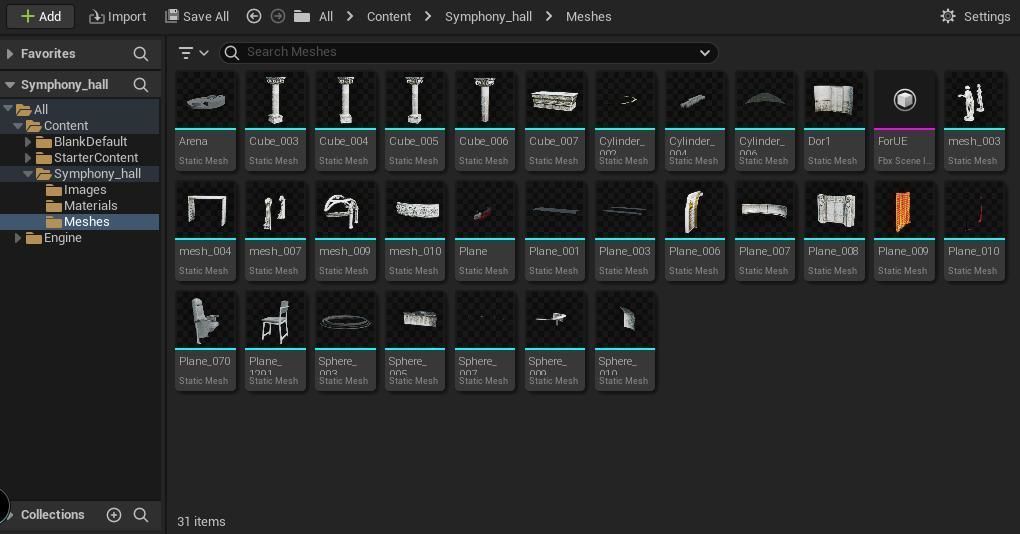Select the Cube_004 column mesh
1020x534 pixels.
pyautogui.click(x=345, y=121)
